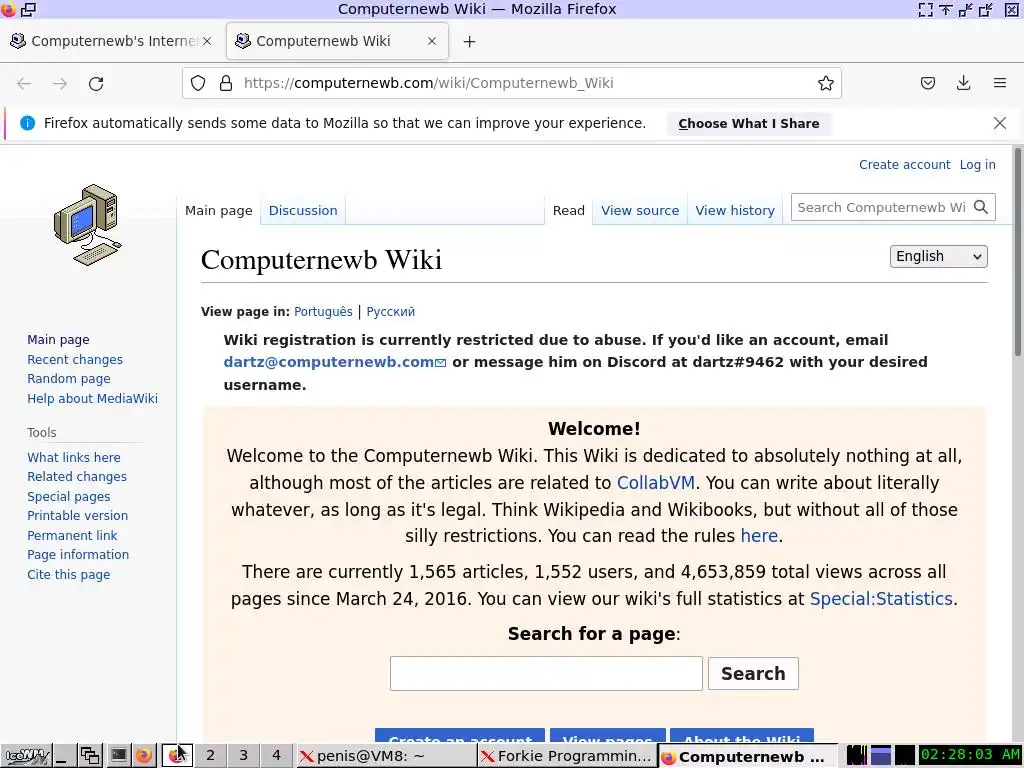Click the Computernewb computer logo image
Viewport: 1024px width, 768px height.
click(x=88, y=225)
